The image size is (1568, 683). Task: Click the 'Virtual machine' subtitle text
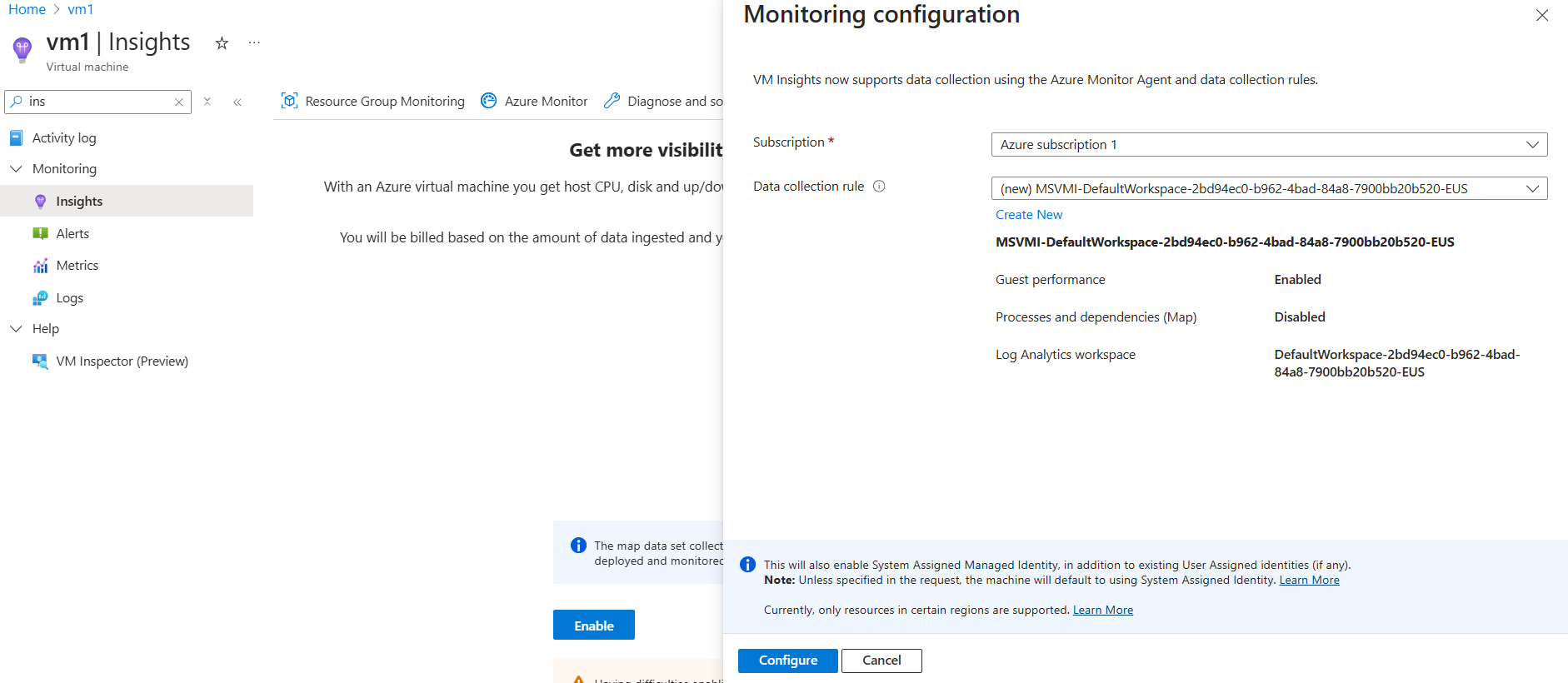pyautogui.click(x=87, y=67)
